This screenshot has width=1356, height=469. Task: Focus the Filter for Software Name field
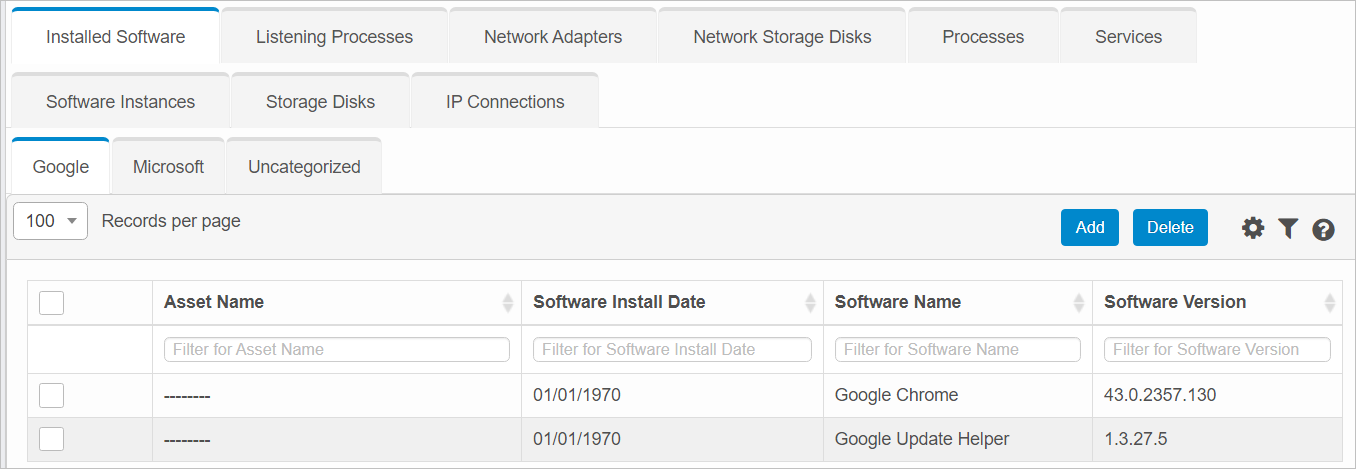[x=957, y=350]
